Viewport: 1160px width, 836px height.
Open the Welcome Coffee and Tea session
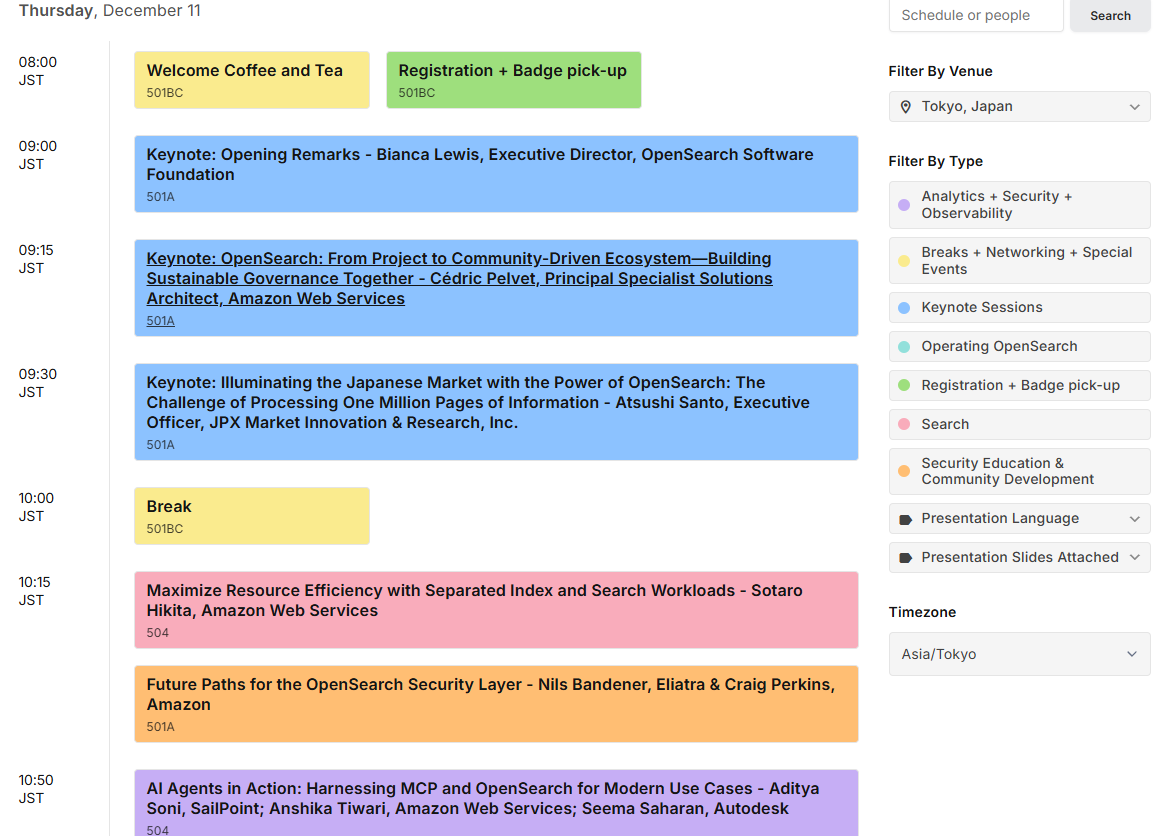point(252,80)
